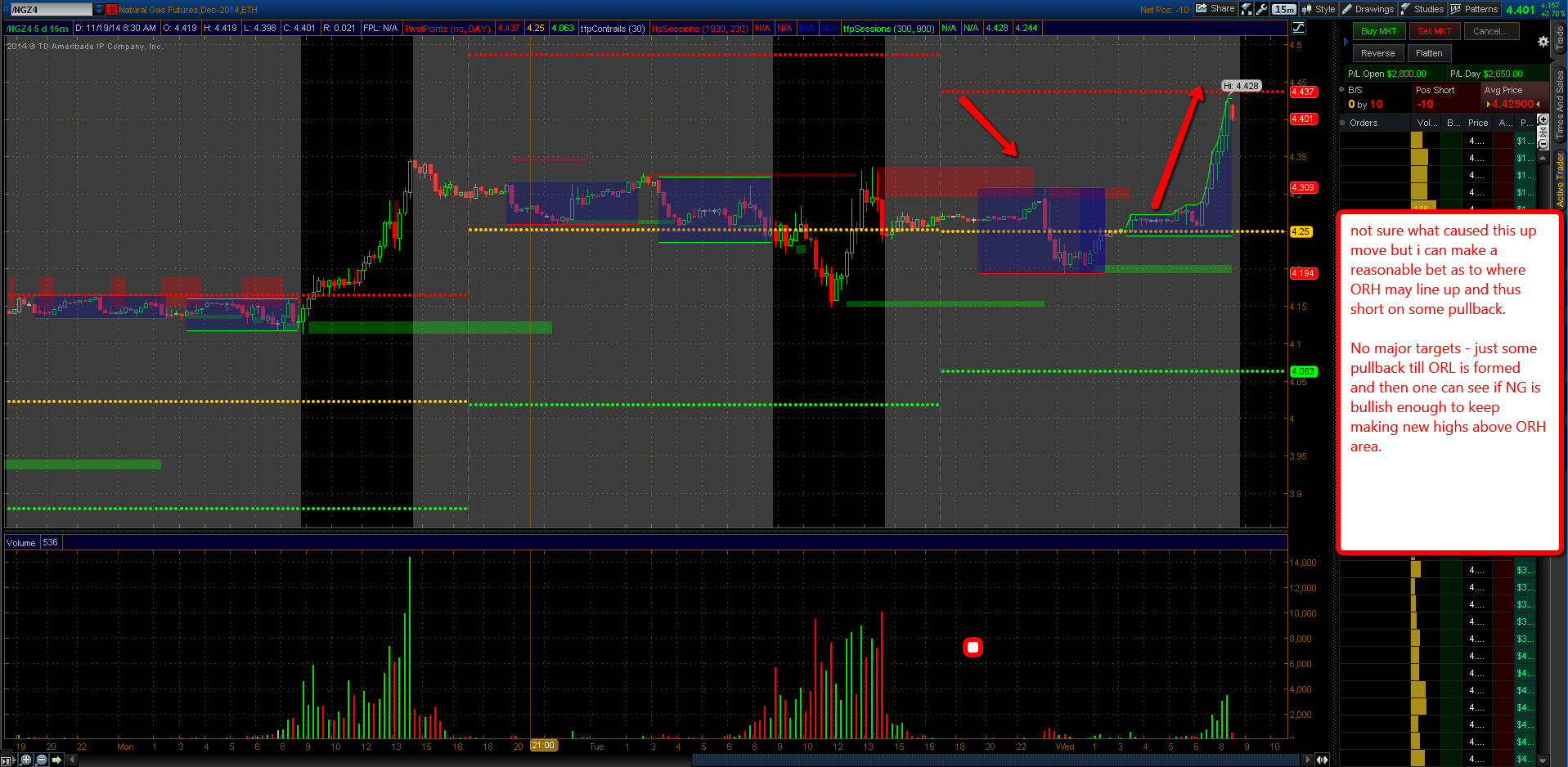Click the right-arrow expansion icon at bottom left

click(x=56, y=760)
